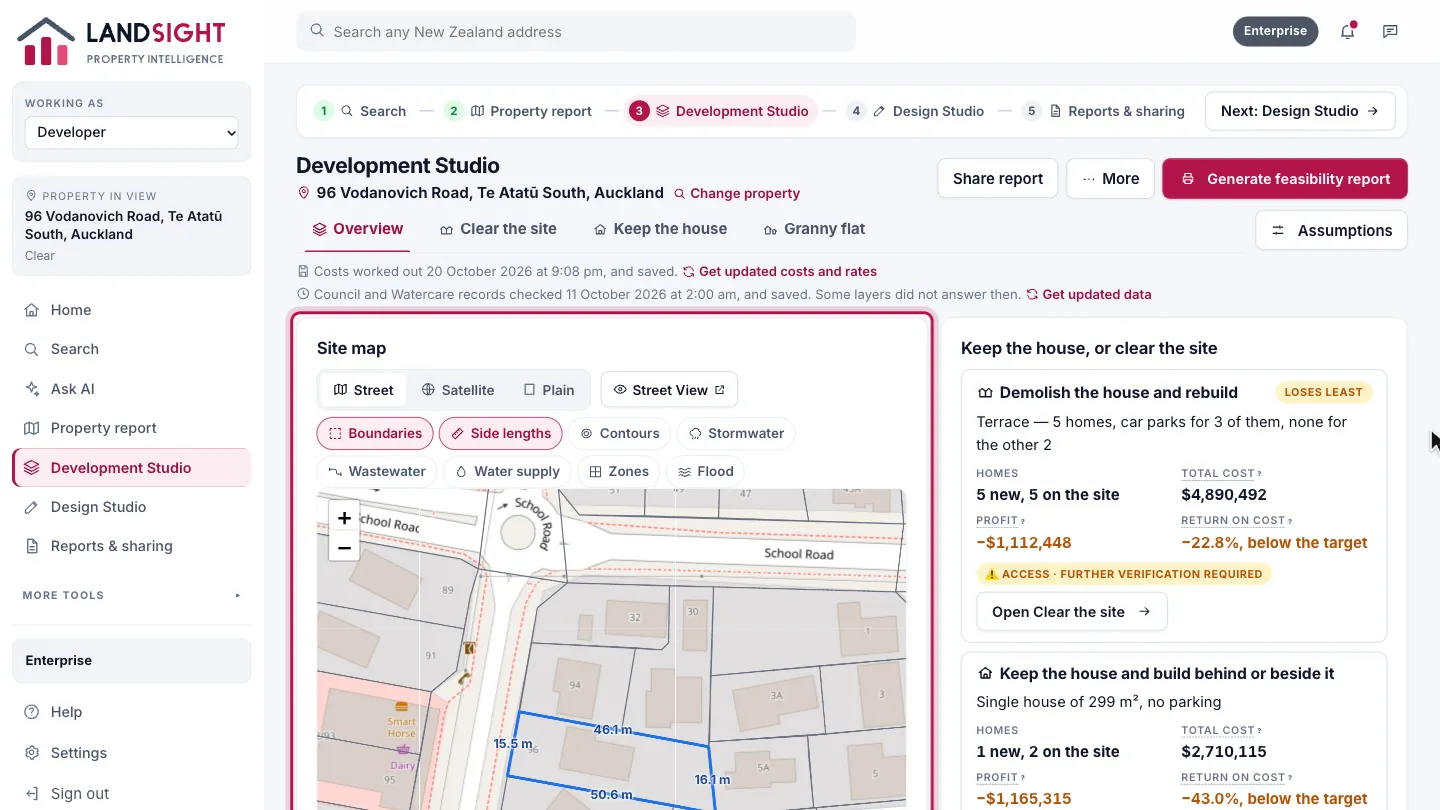The image size is (1440, 810).
Task: Click the New Zealand address search field
Action: [x=576, y=32]
